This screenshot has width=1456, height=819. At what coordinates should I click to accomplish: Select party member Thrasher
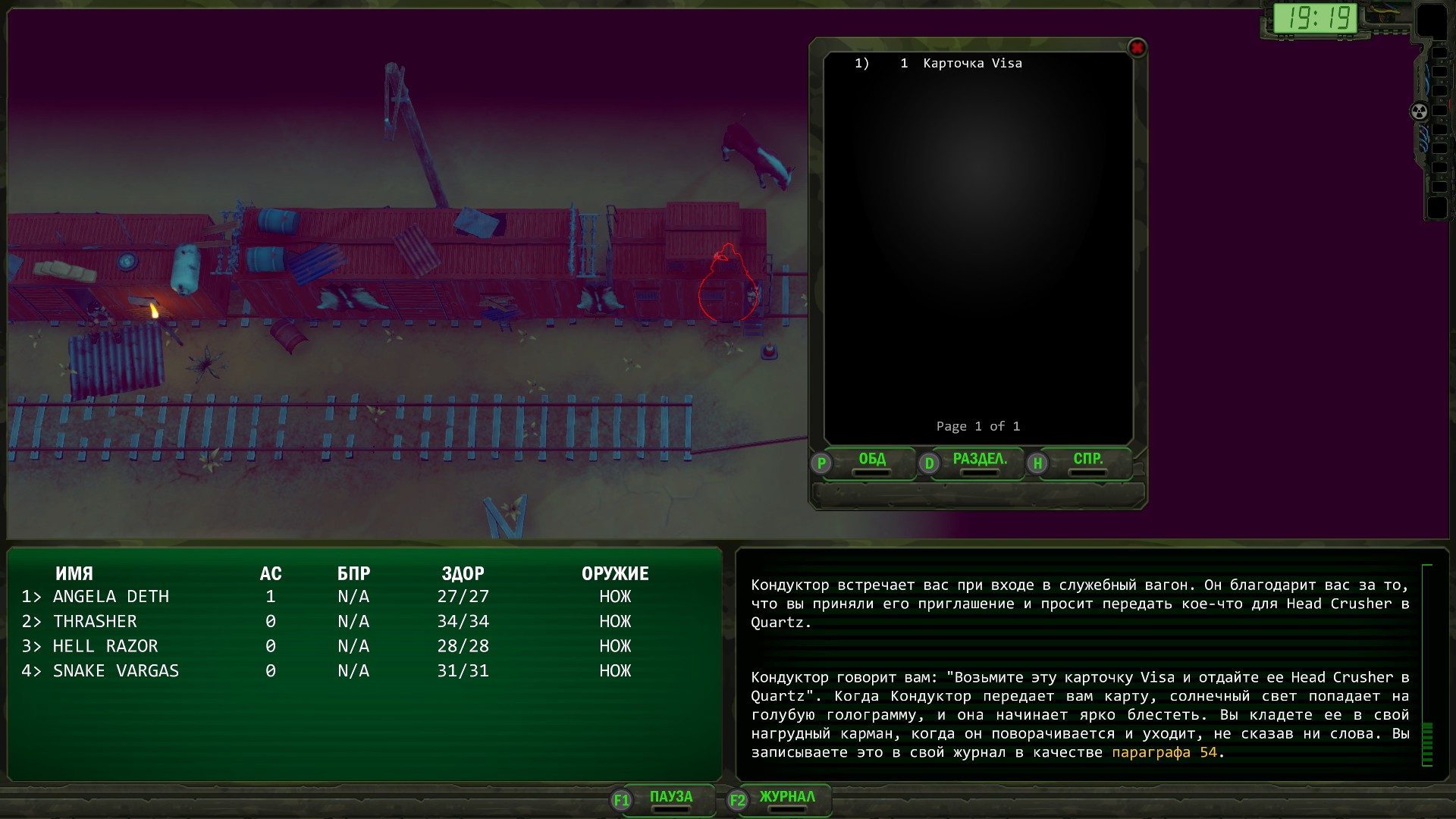tap(95, 622)
